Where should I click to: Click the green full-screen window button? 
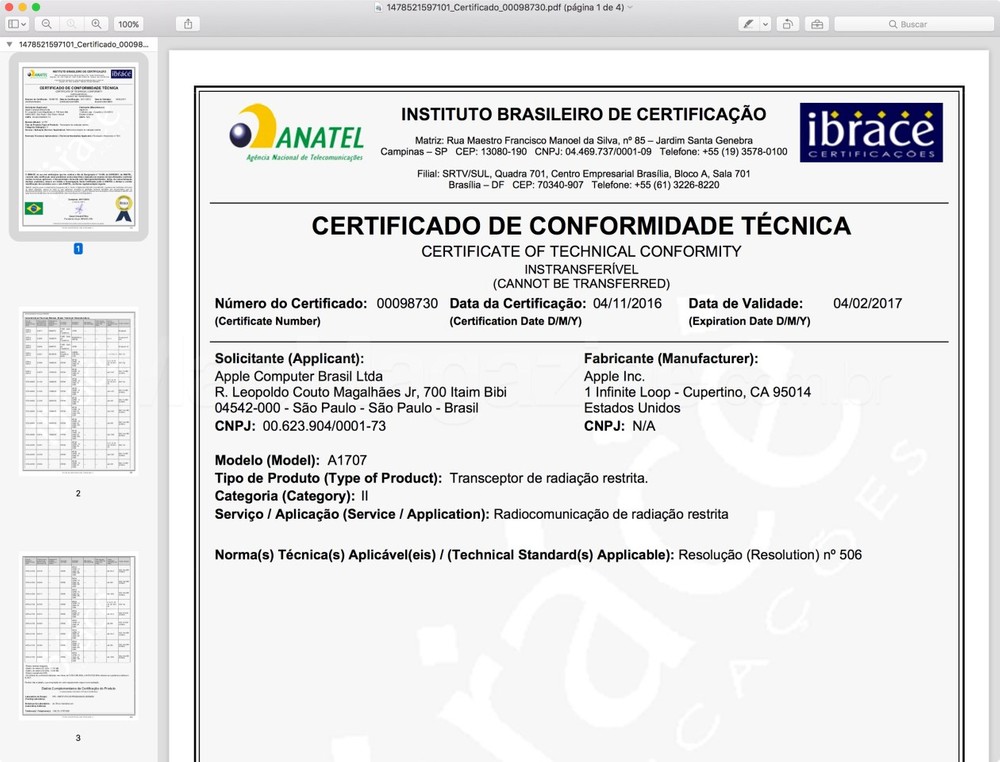[x=37, y=7]
